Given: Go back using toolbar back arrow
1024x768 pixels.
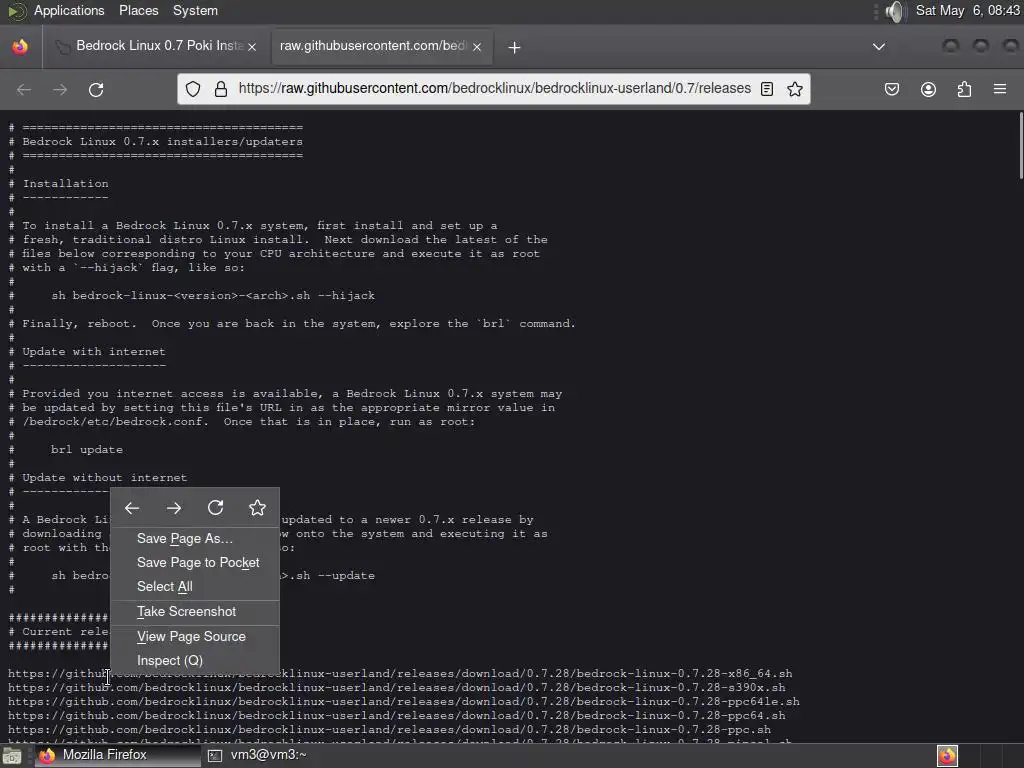Looking at the screenshot, I should [x=24, y=89].
